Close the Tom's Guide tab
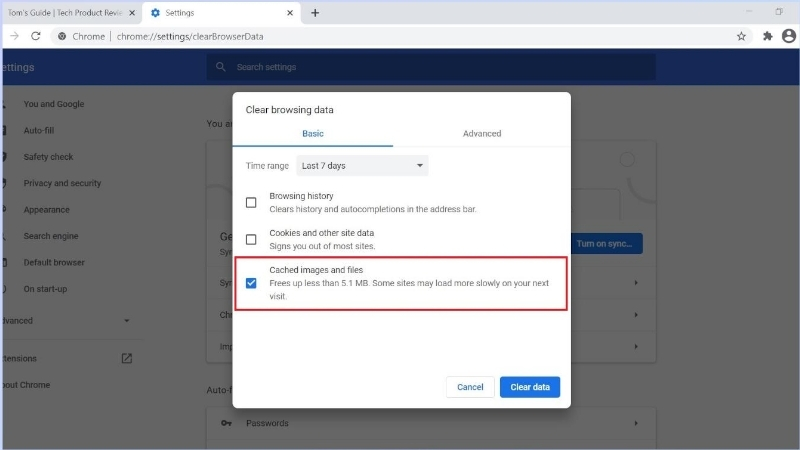Image resolution: width=800 pixels, height=450 pixels. 132,13
